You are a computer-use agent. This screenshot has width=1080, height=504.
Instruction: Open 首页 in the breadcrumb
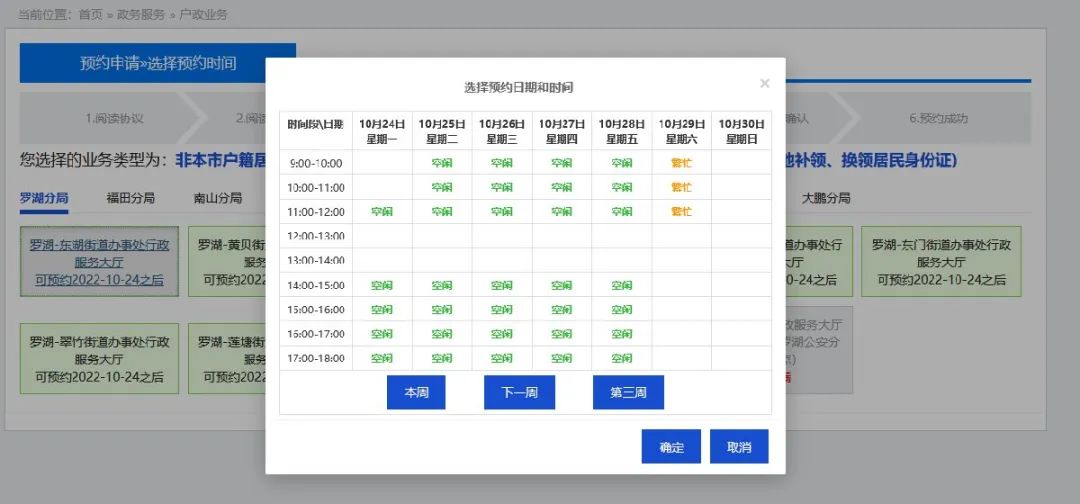click(90, 14)
